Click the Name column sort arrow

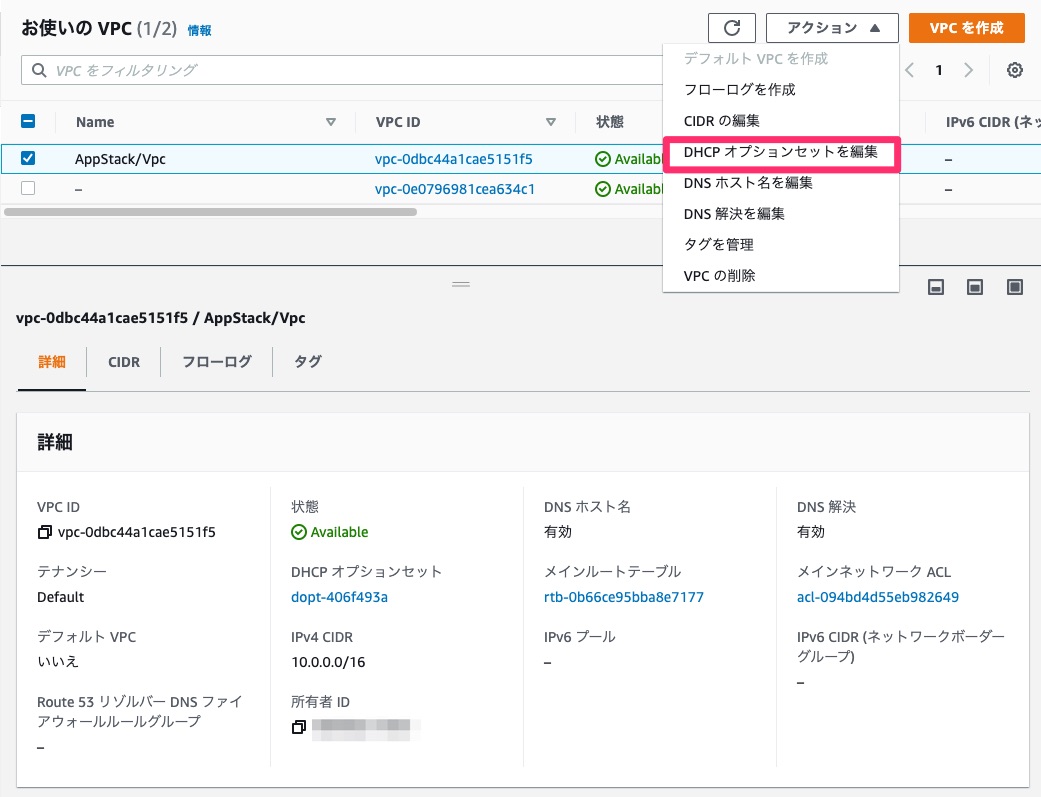[x=330, y=121]
